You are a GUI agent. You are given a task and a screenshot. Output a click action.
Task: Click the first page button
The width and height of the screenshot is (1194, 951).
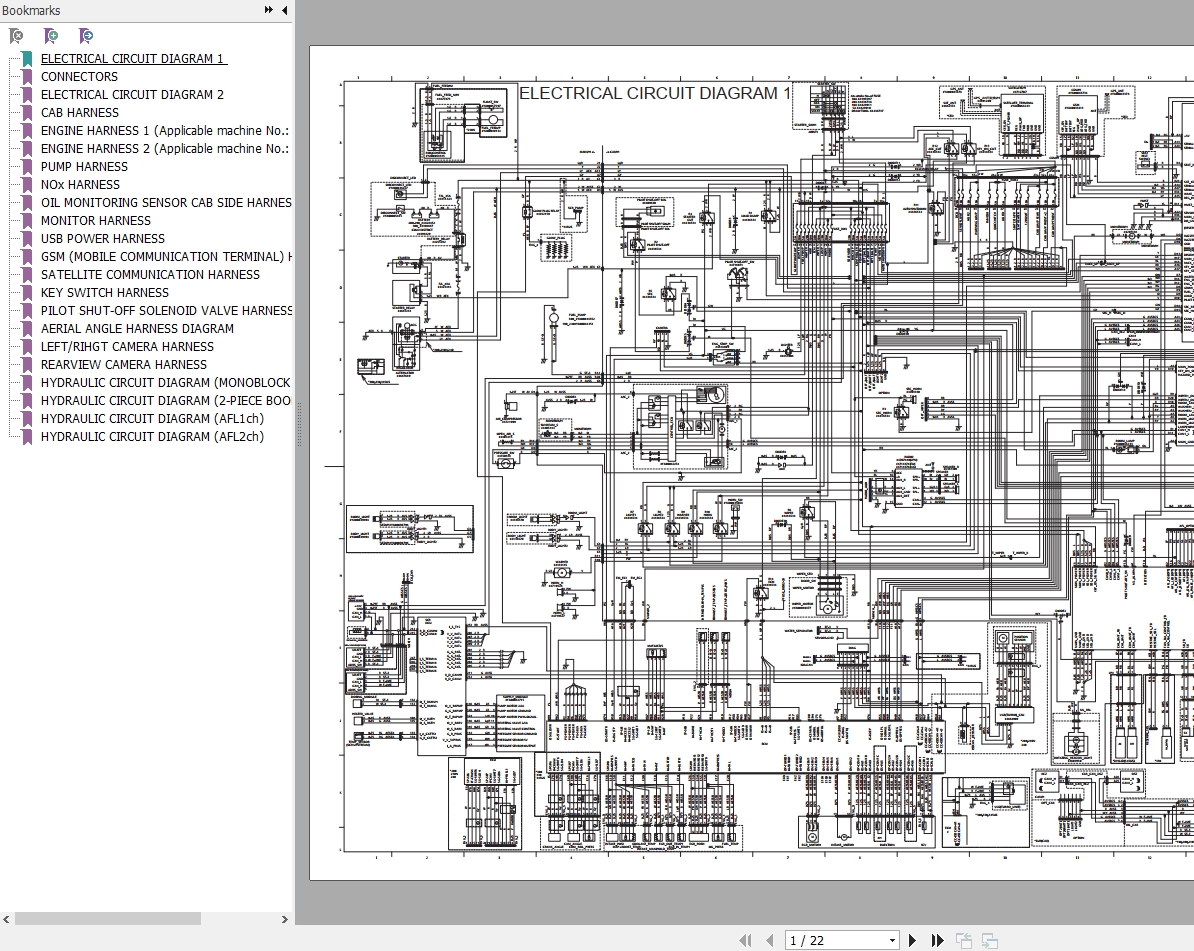pyautogui.click(x=745, y=940)
